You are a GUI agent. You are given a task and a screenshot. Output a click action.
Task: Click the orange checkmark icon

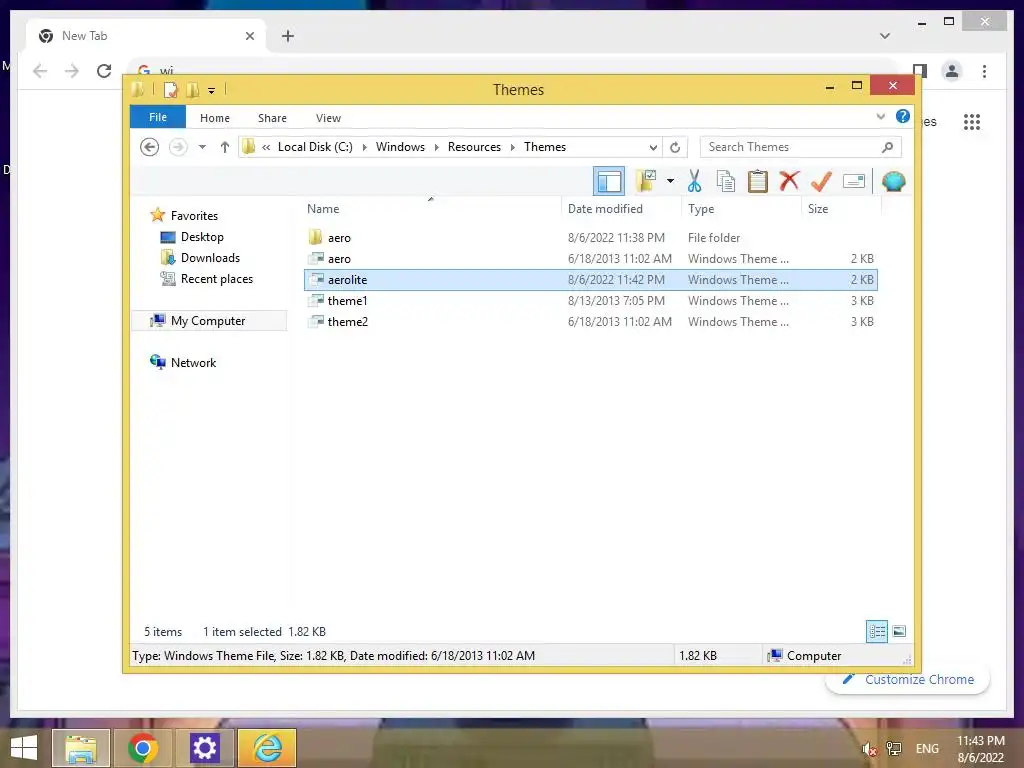click(x=821, y=181)
